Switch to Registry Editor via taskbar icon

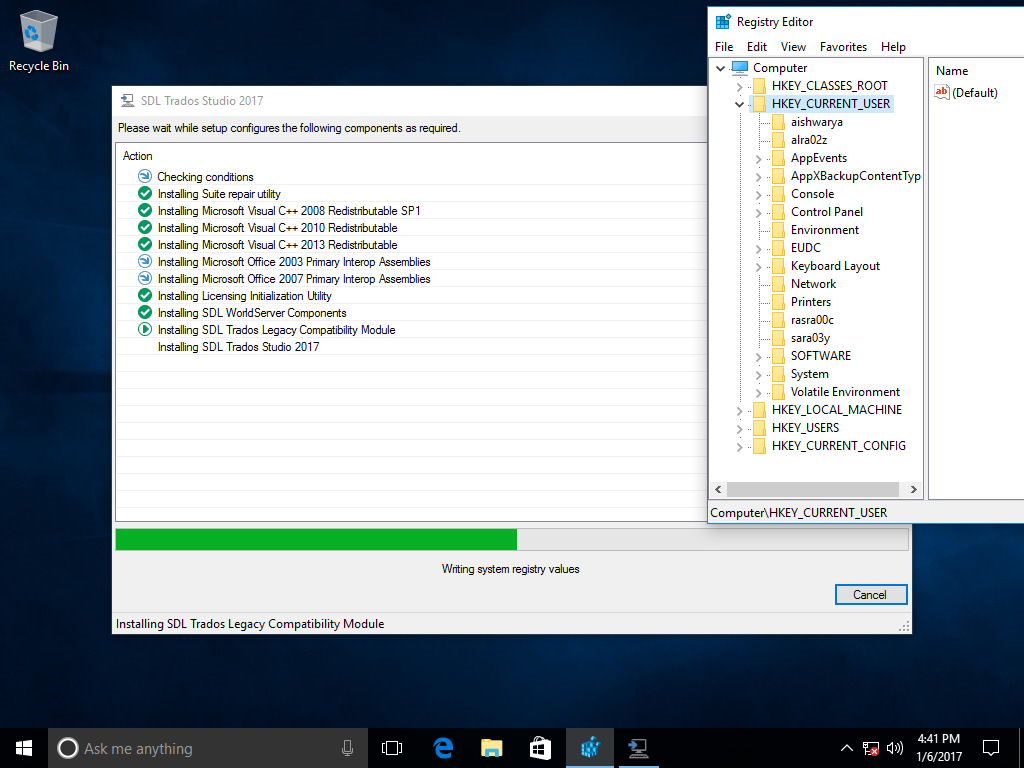point(590,748)
